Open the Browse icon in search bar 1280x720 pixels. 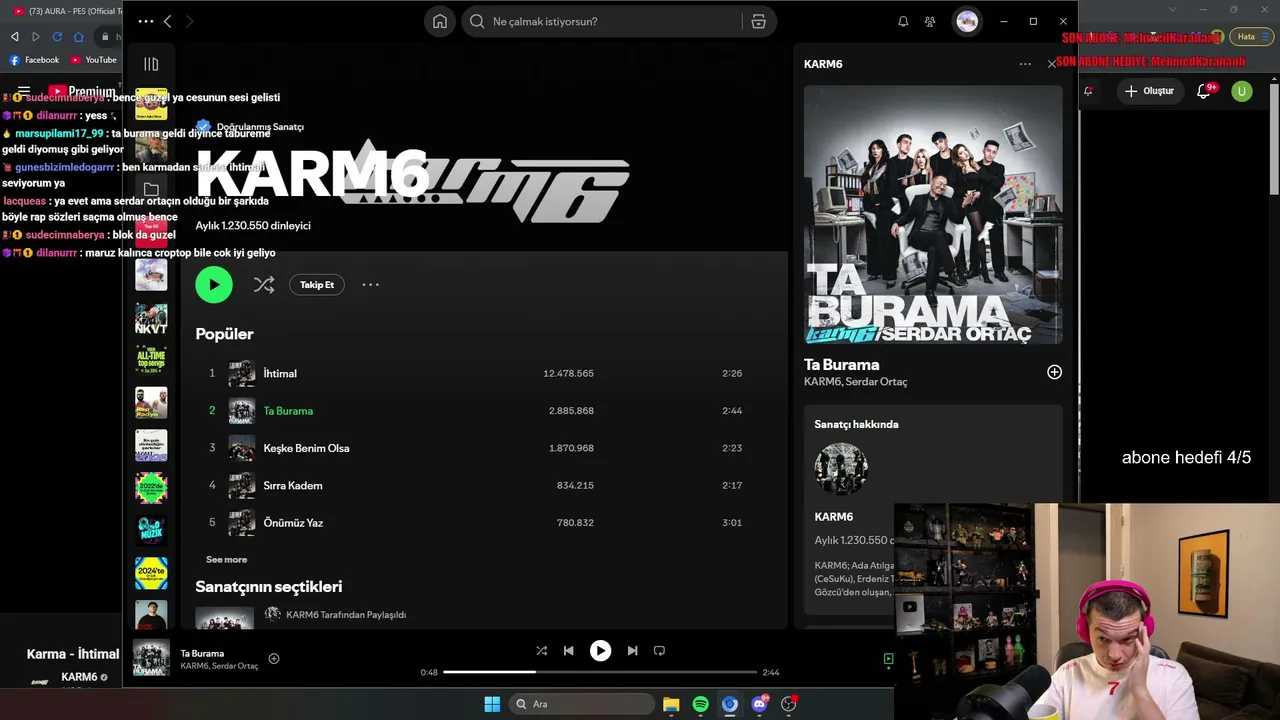pyautogui.click(x=758, y=21)
